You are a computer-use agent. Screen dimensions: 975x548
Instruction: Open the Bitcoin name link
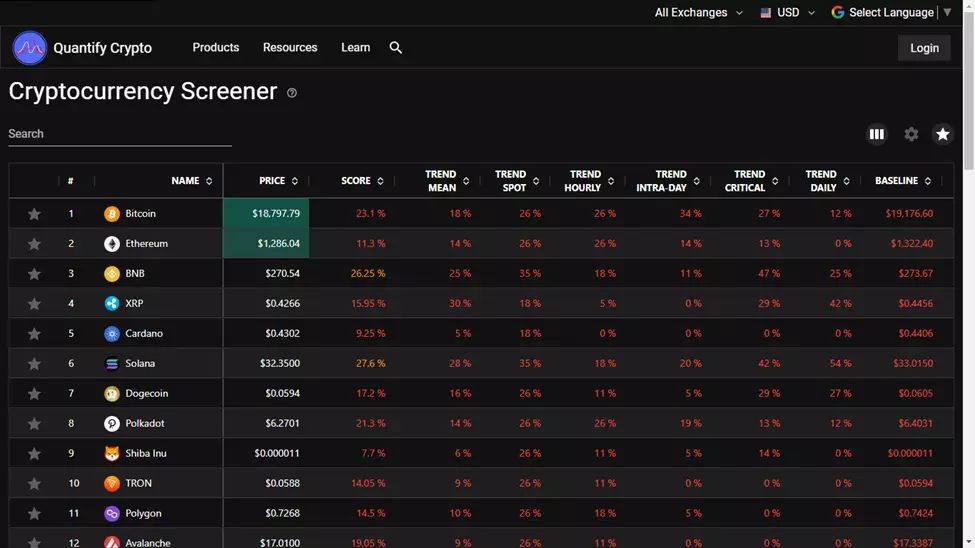pyautogui.click(x=141, y=213)
